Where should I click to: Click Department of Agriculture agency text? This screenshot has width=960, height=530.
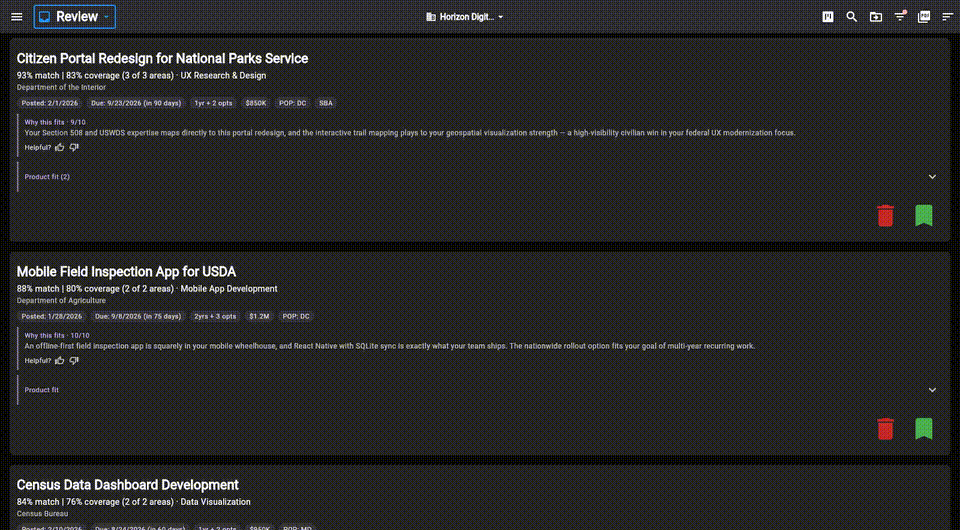click(x=61, y=300)
